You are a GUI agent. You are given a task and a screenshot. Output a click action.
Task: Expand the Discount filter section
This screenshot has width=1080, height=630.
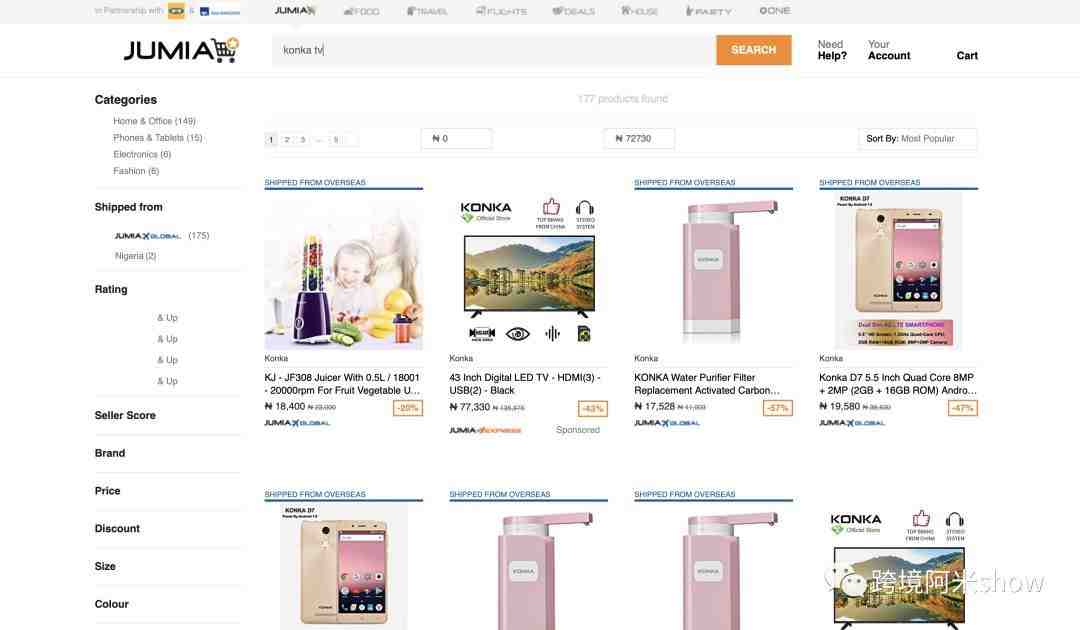tap(117, 529)
